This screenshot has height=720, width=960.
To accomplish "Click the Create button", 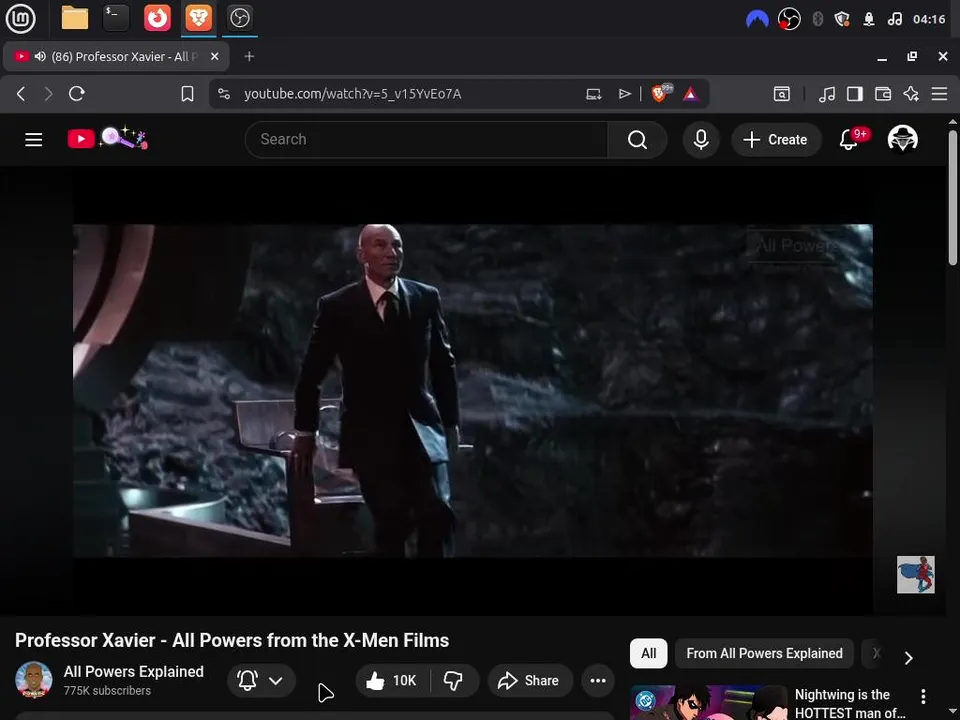I will [x=776, y=140].
